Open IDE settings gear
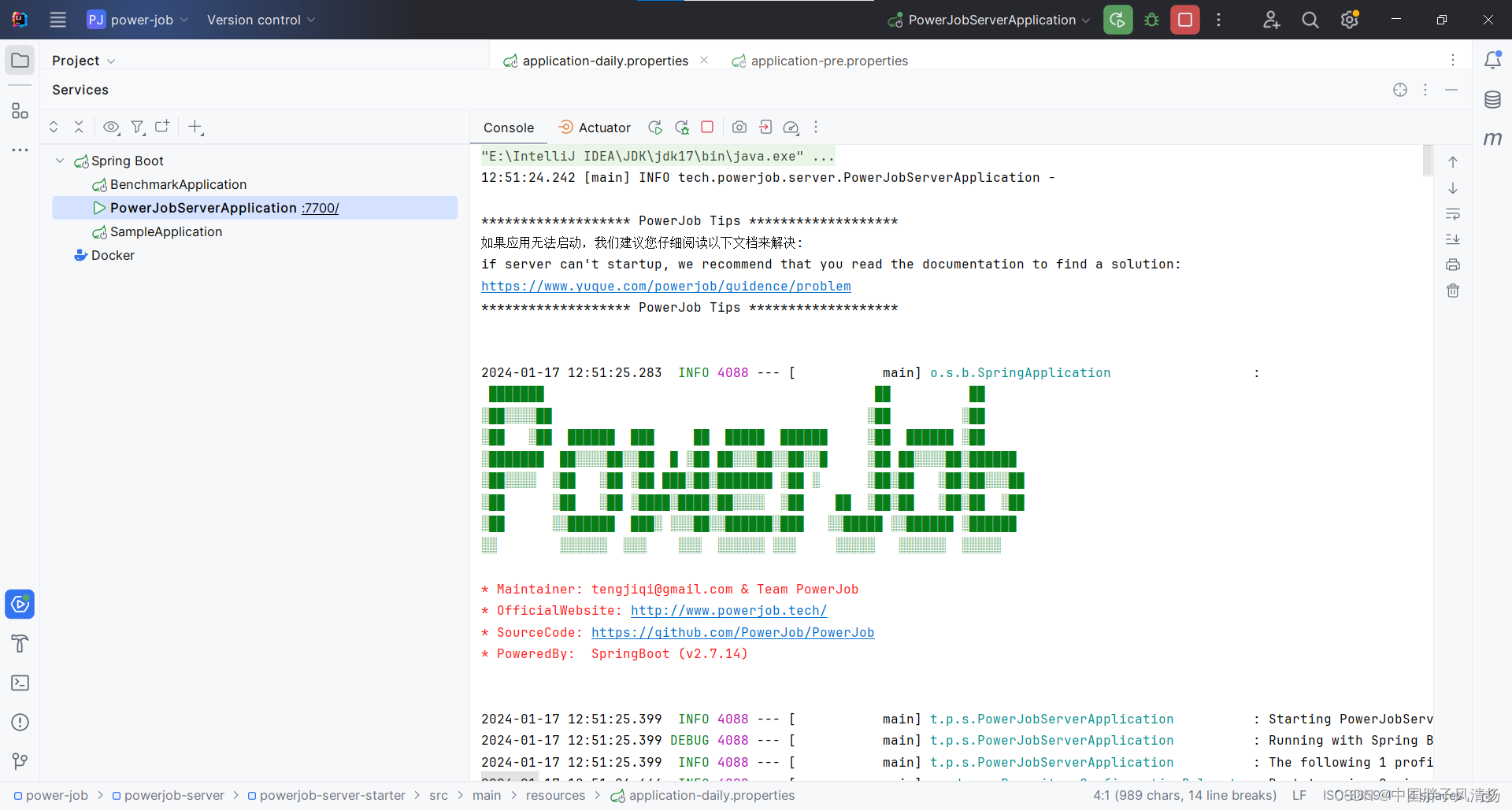The width and height of the screenshot is (1512, 810). pyautogui.click(x=1350, y=20)
